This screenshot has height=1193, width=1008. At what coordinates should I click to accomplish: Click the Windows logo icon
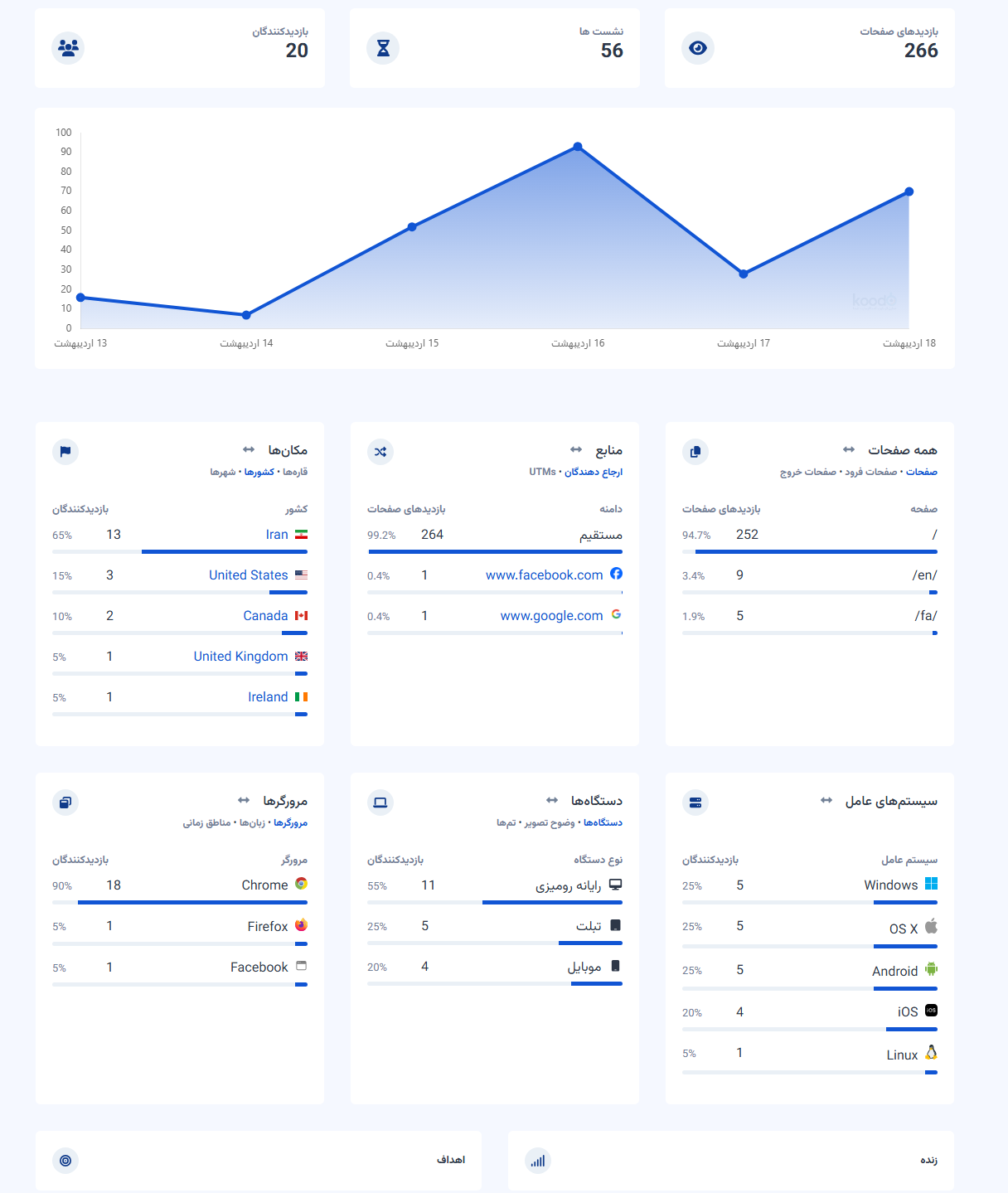pyautogui.click(x=931, y=884)
